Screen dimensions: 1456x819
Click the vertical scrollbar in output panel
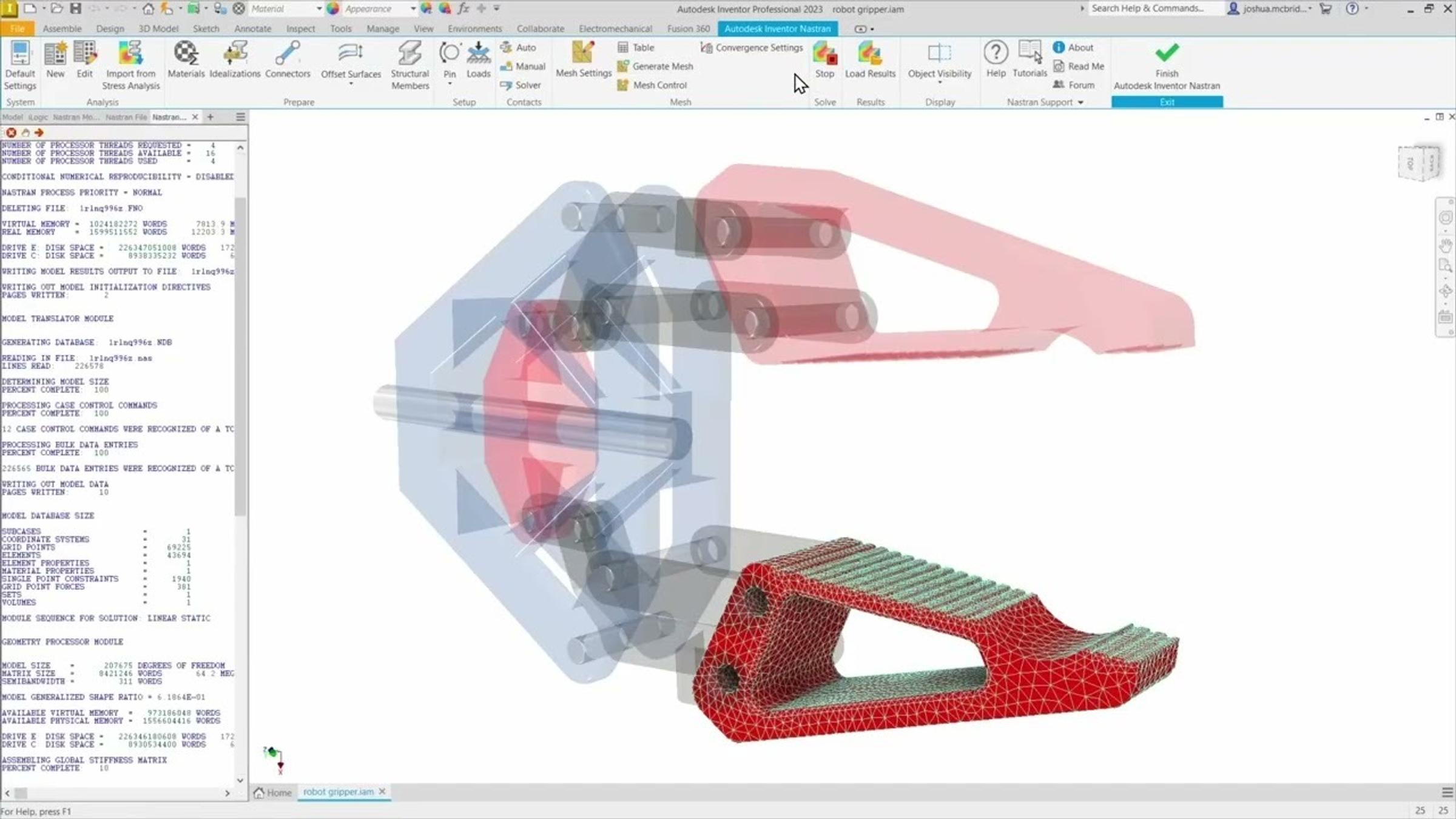[x=240, y=357]
